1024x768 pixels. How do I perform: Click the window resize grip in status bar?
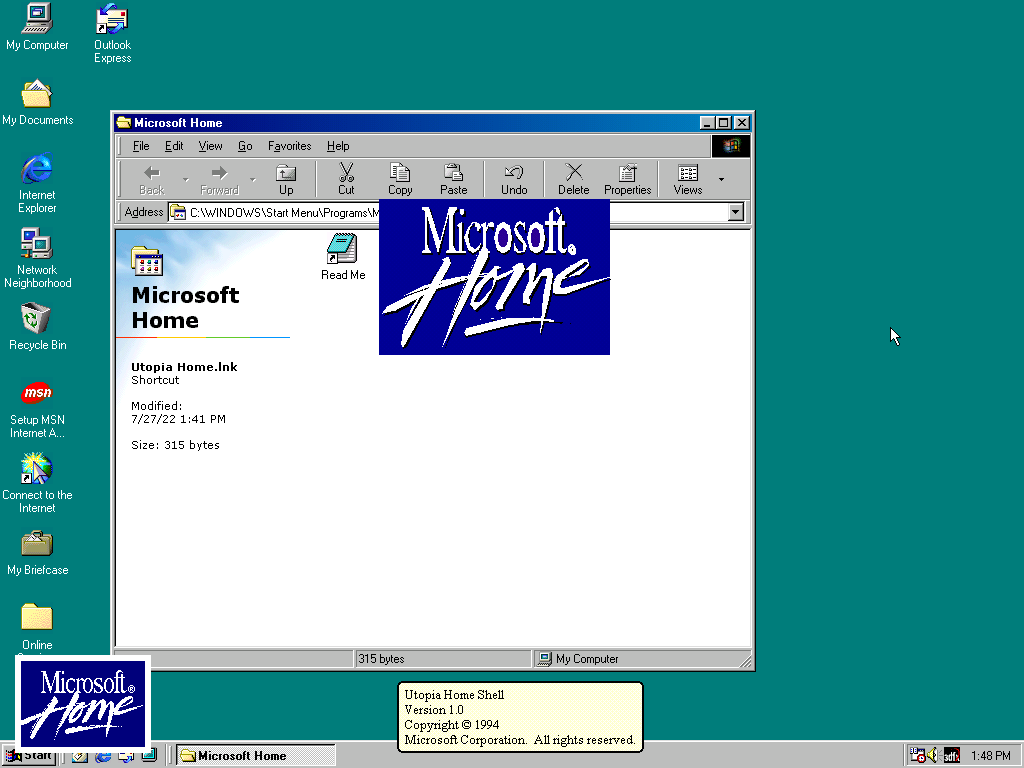[x=745, y=662]
